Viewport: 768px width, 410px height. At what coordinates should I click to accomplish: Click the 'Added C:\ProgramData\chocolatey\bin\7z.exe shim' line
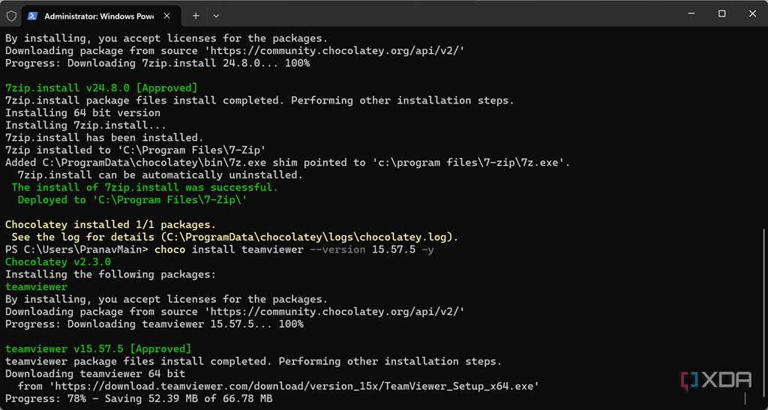pyautogui.click(x=288, y=163)
